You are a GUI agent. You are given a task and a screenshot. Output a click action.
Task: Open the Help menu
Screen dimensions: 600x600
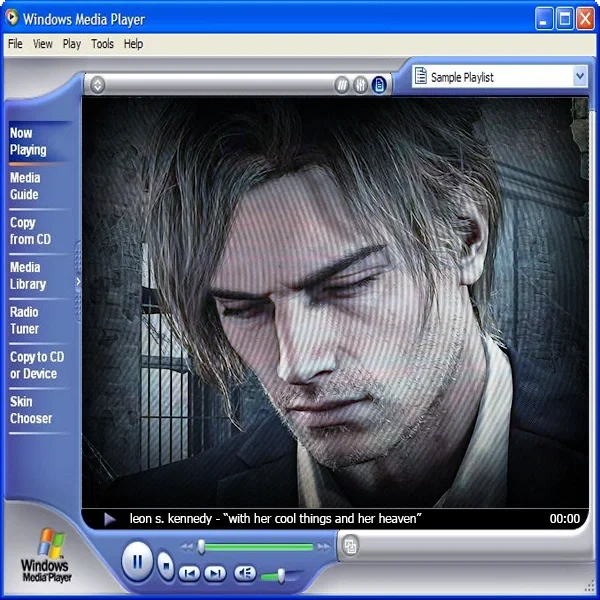[133, 44]
